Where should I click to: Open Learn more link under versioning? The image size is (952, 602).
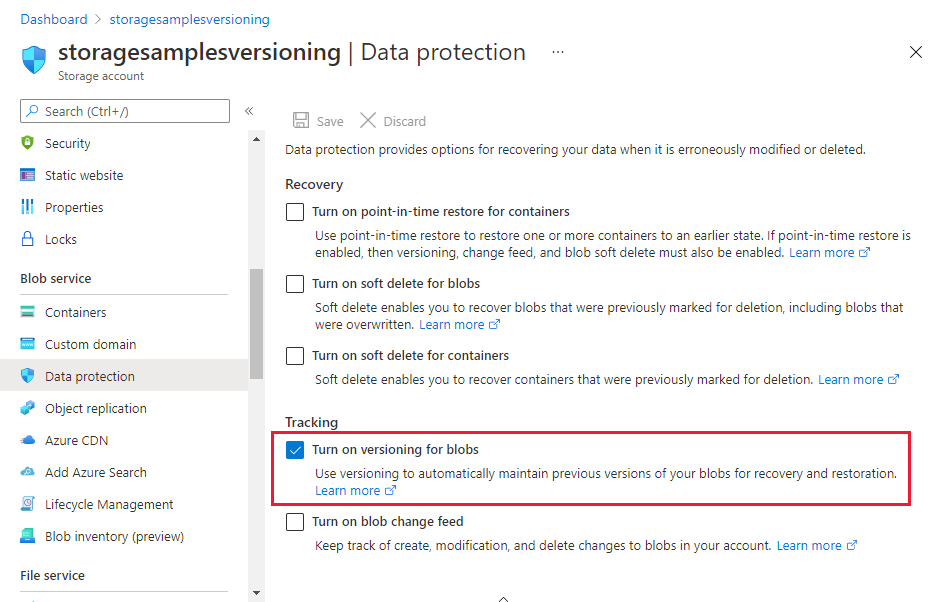tap(355, 490)
